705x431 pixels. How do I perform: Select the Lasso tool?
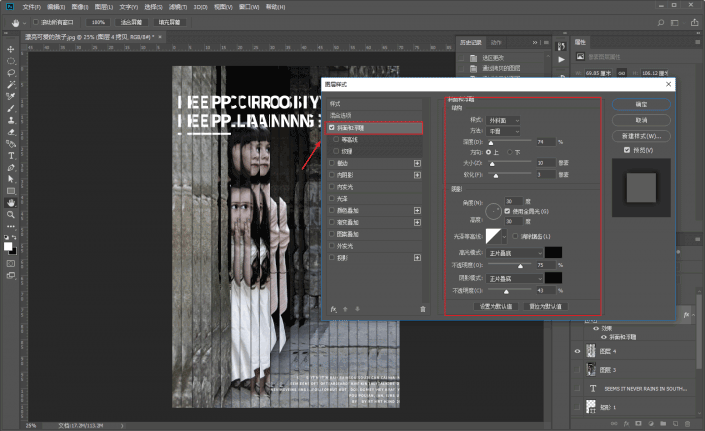tap(11, 73)
